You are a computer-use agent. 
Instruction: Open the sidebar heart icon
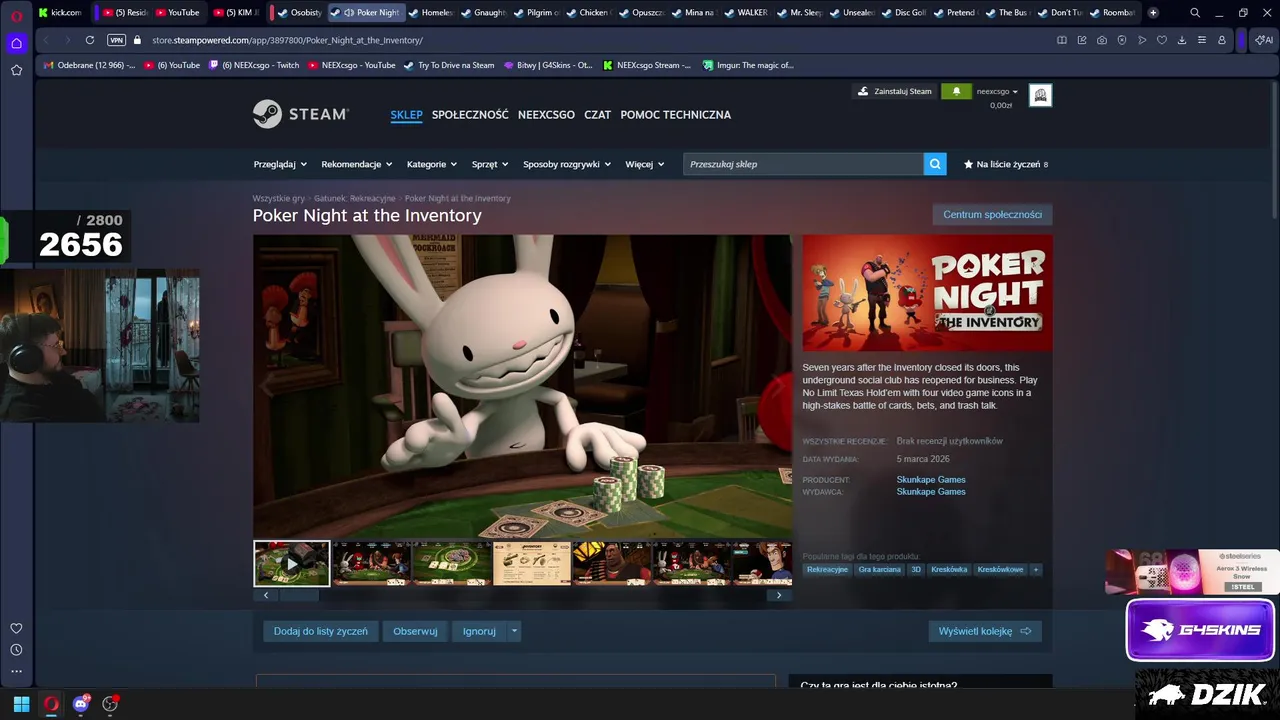pos(16,628)
